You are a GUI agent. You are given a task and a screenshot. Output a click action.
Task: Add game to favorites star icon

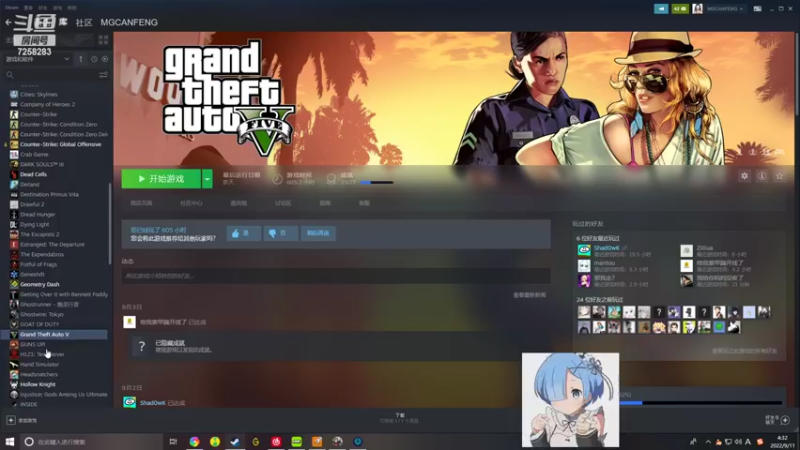coord(780,176)
